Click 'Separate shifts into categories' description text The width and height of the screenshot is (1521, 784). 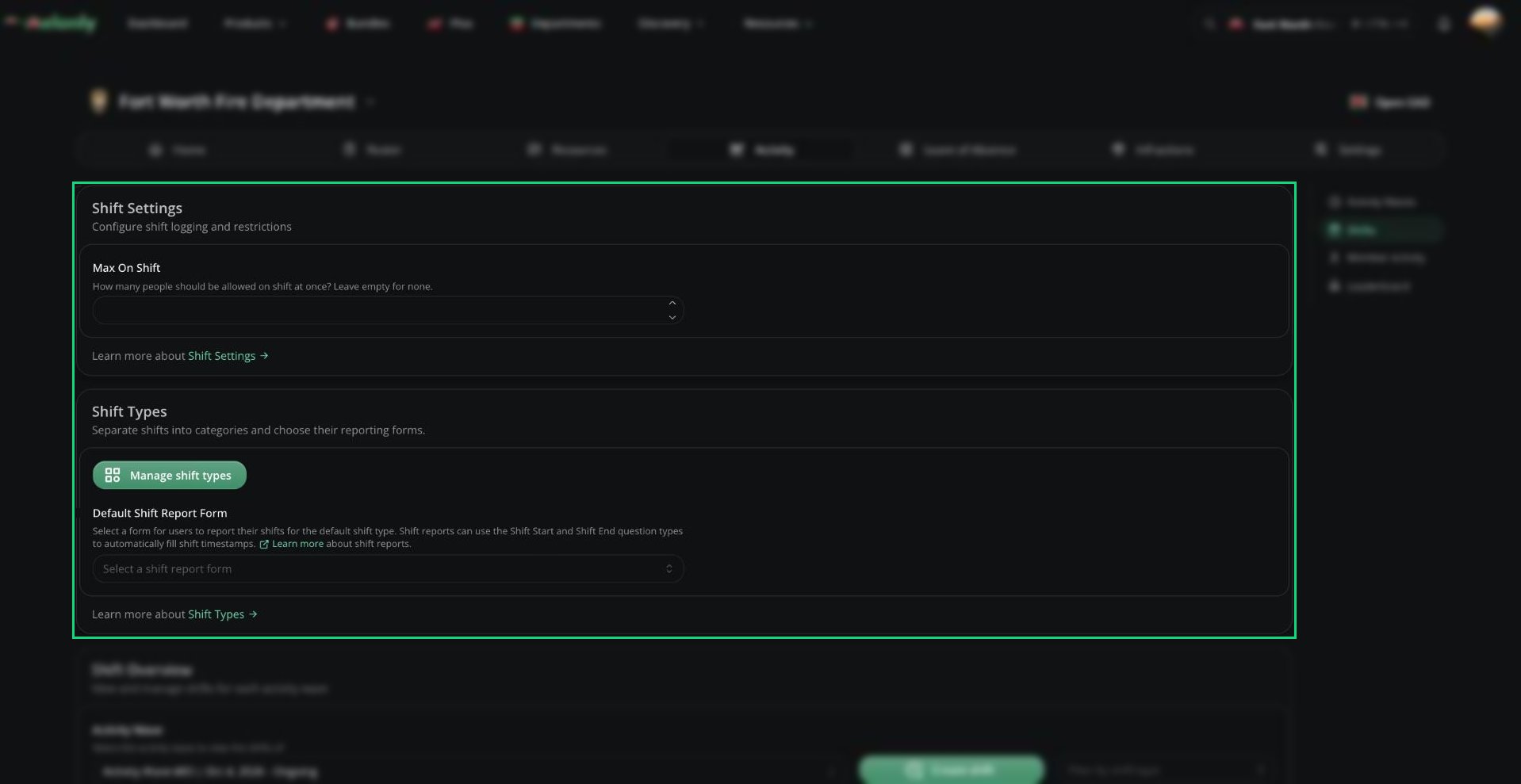tap(259, 430)
